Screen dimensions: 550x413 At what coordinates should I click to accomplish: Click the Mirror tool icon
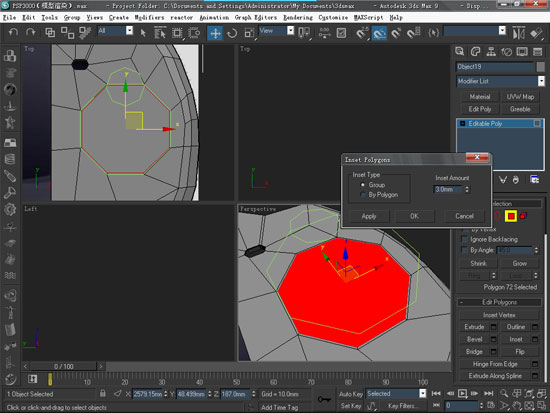point(518,33)
